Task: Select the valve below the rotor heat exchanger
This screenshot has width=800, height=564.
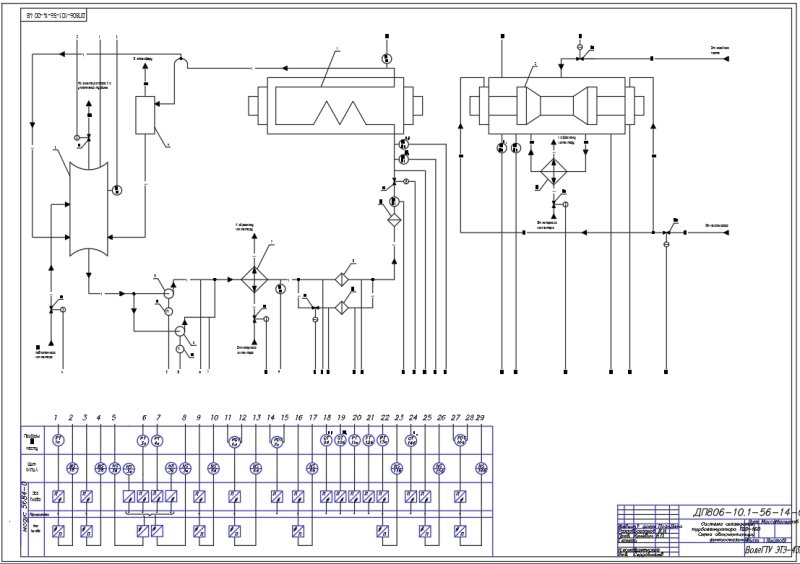Action: (x=554, y=204)
